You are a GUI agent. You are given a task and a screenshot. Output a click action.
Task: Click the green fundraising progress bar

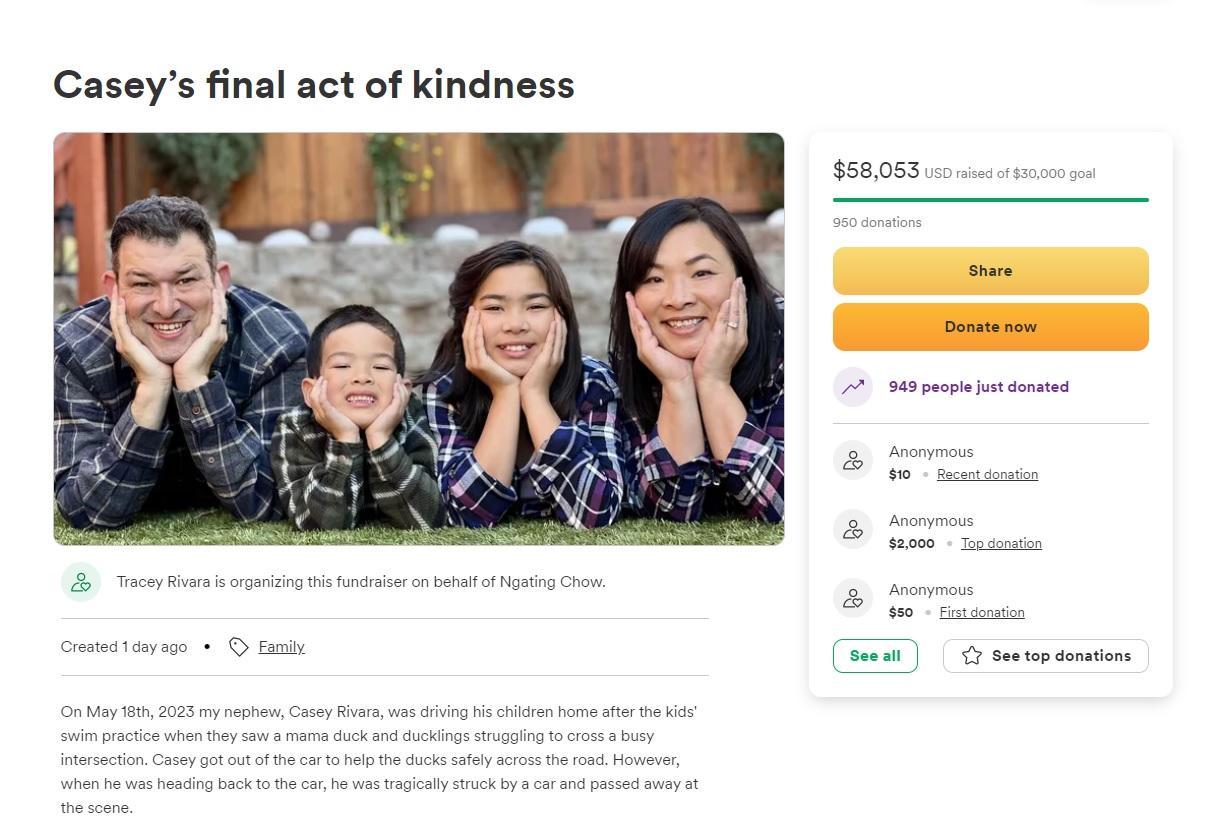(990, 200)
